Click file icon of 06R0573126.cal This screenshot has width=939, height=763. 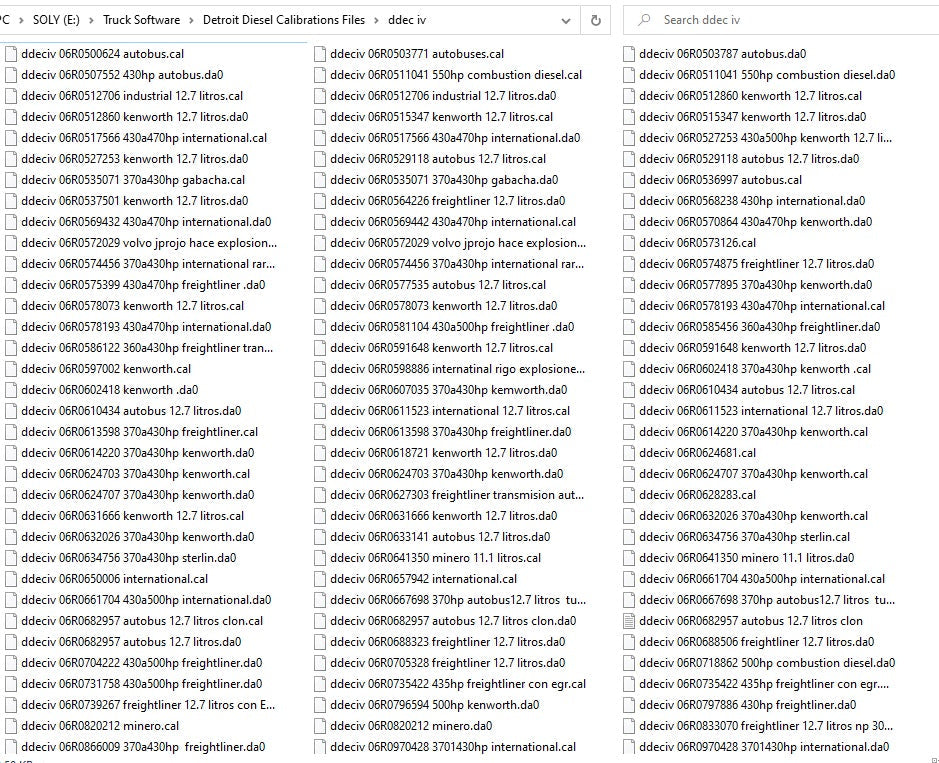pos(629,243)
